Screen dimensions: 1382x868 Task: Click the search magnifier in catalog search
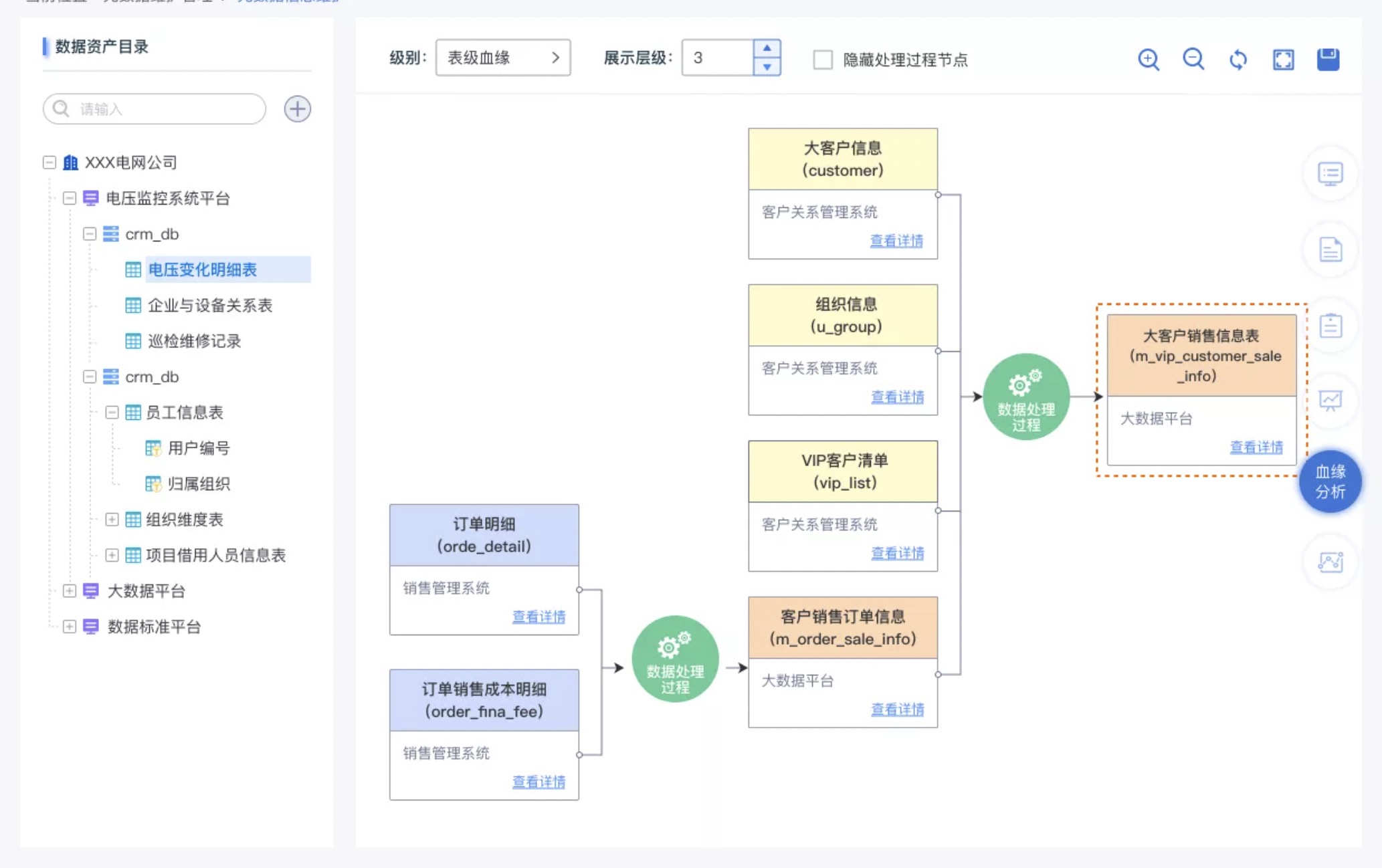[61, 108]
